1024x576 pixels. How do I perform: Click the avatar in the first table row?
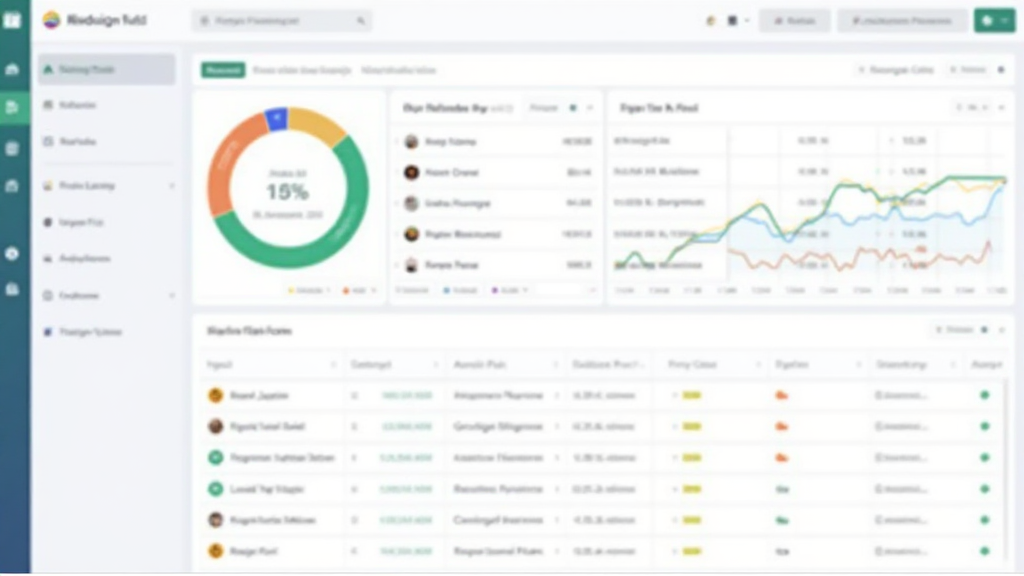[x=215, y=395]
